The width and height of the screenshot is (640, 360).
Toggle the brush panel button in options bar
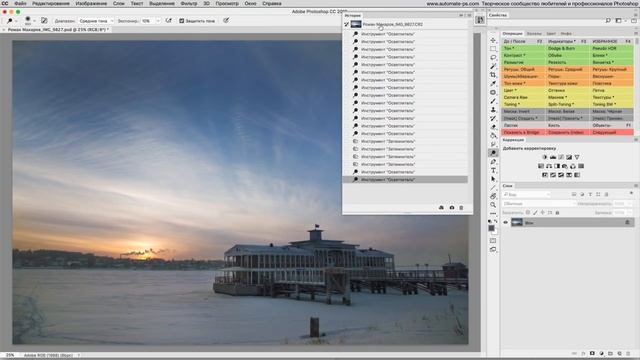pyautogui.click(x=44, y=20)
